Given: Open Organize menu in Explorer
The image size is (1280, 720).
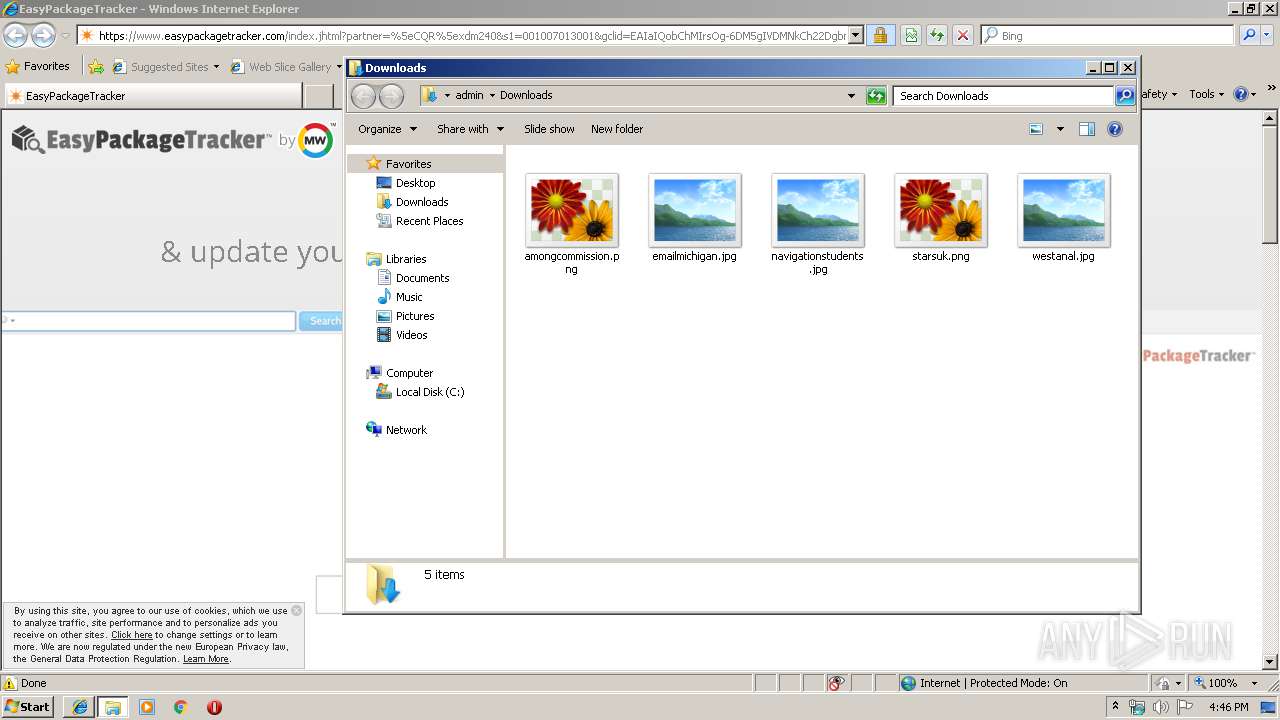Looking at the screenshot, I should (x=387, y=129).
